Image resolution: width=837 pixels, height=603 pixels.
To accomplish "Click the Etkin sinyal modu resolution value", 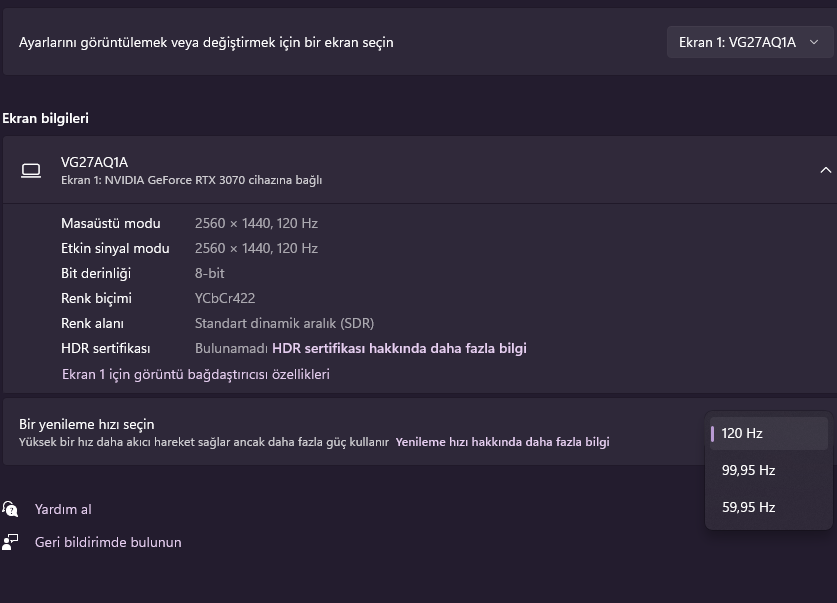I will (256, 248).
